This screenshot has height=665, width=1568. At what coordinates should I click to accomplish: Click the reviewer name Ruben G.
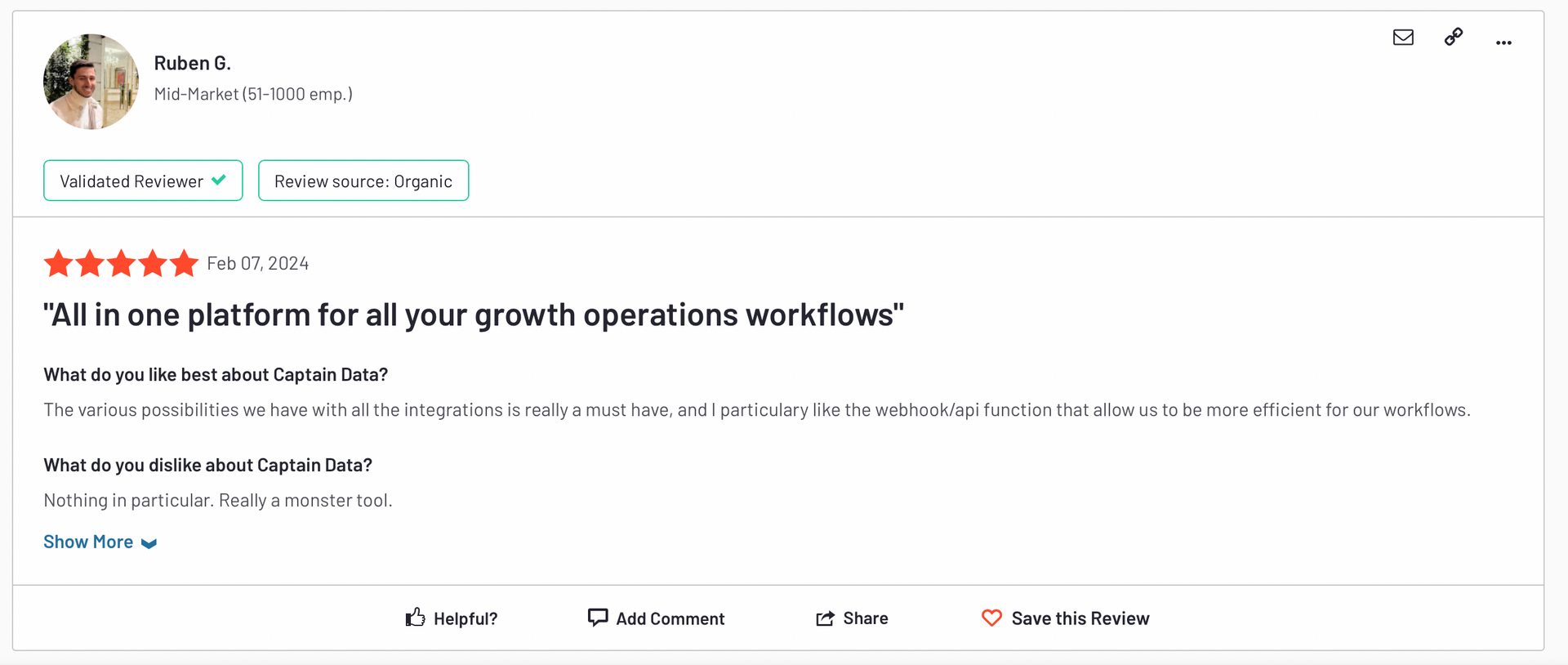point(193,63)
